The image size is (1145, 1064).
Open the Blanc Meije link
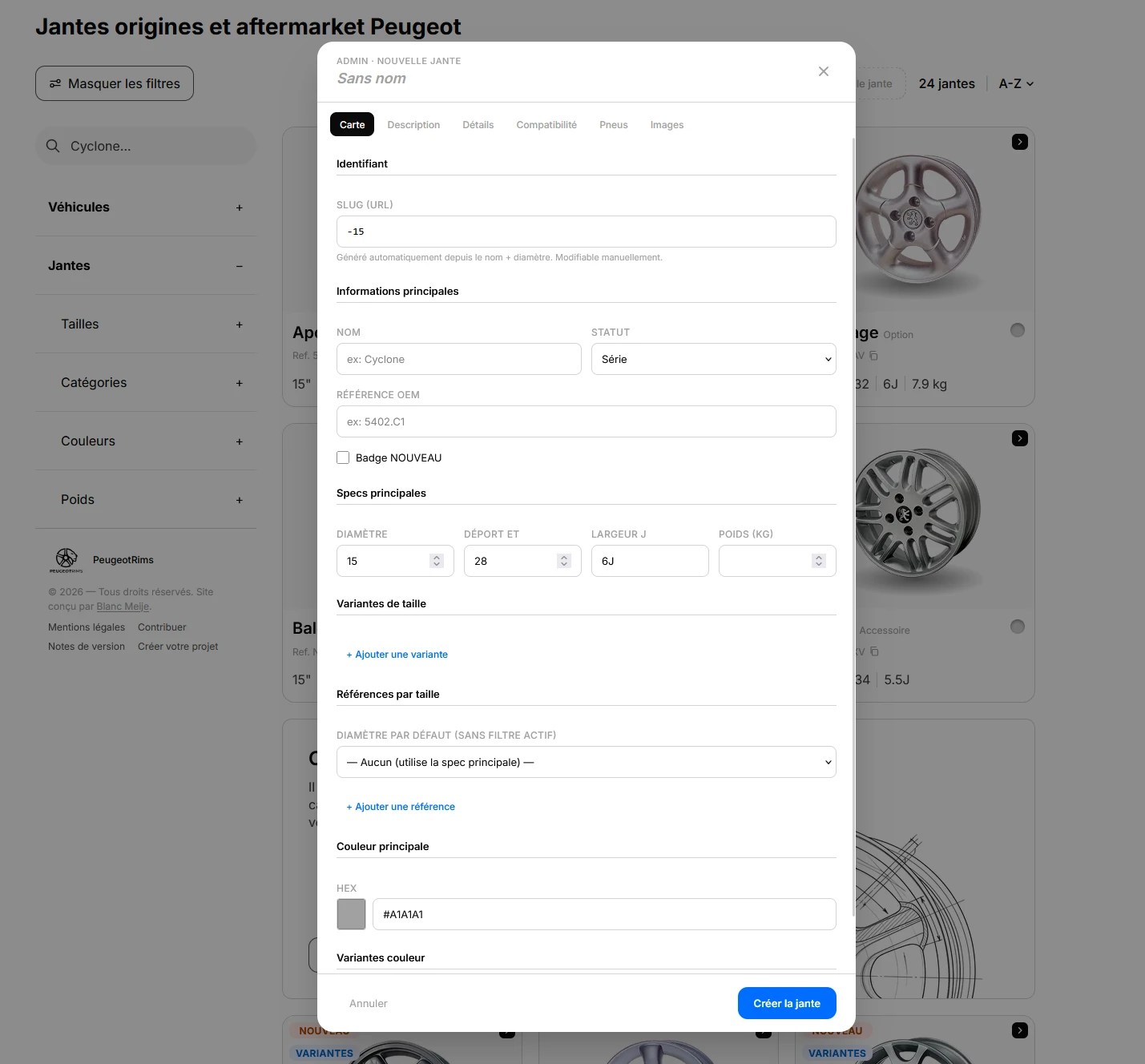(123, 607)
